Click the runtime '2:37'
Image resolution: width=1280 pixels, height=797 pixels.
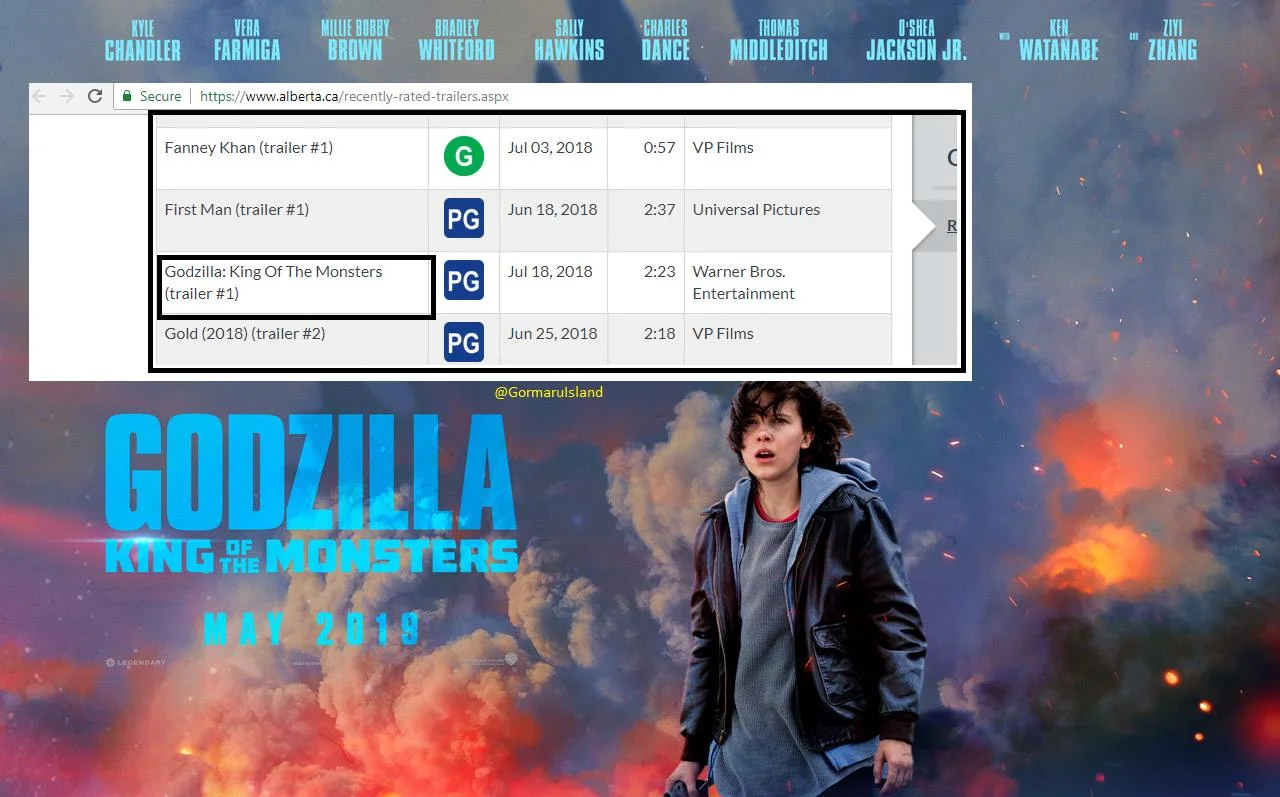click(660, 210)
